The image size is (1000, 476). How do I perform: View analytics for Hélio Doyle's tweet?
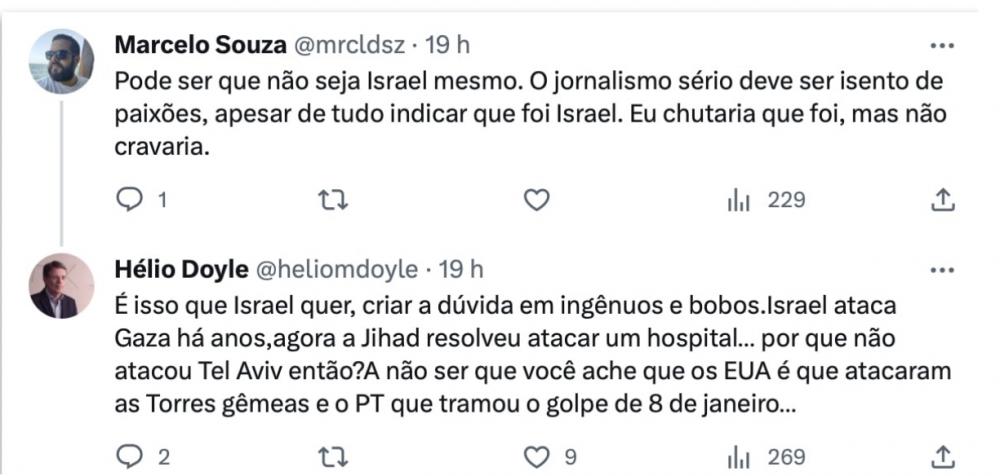coord(738,456)
